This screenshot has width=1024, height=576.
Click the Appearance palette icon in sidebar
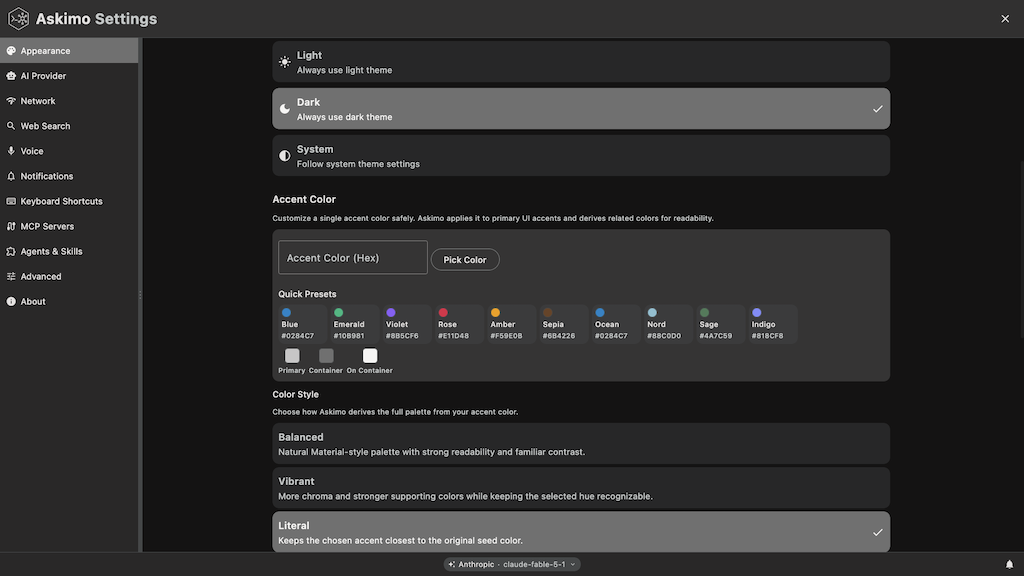[x=11, y=50]
